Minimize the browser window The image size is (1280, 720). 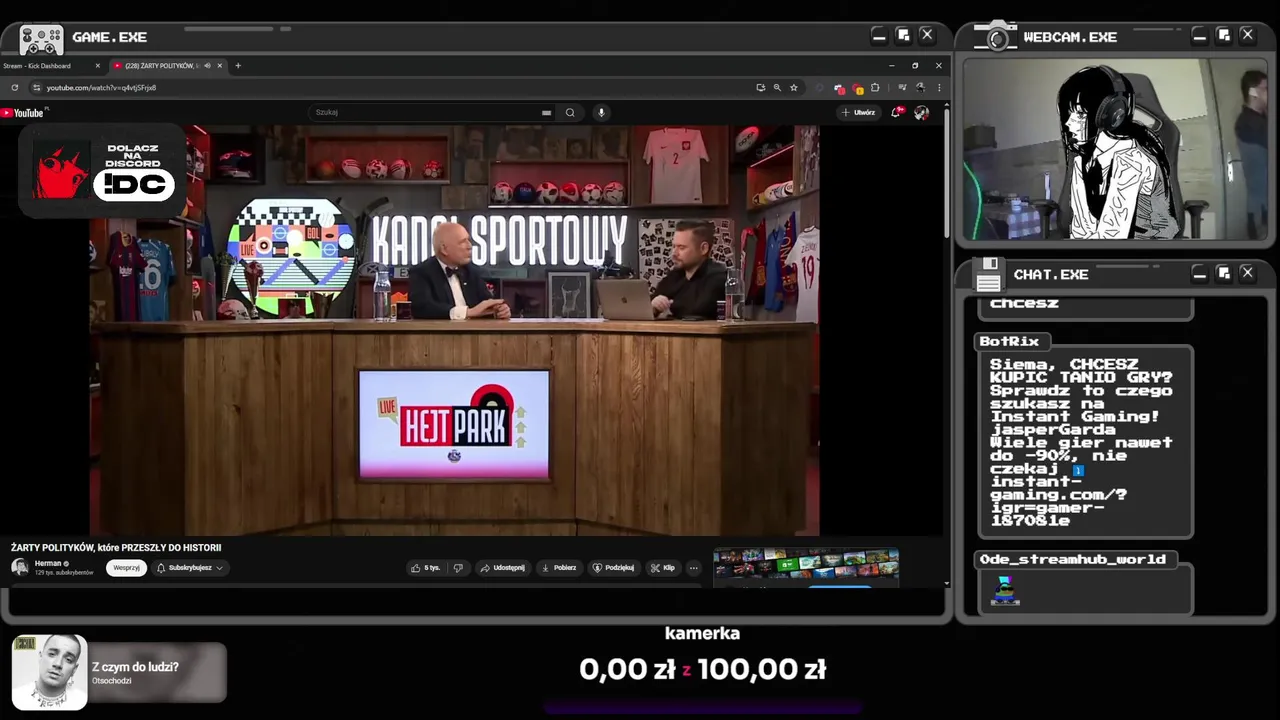click(891, 66)
